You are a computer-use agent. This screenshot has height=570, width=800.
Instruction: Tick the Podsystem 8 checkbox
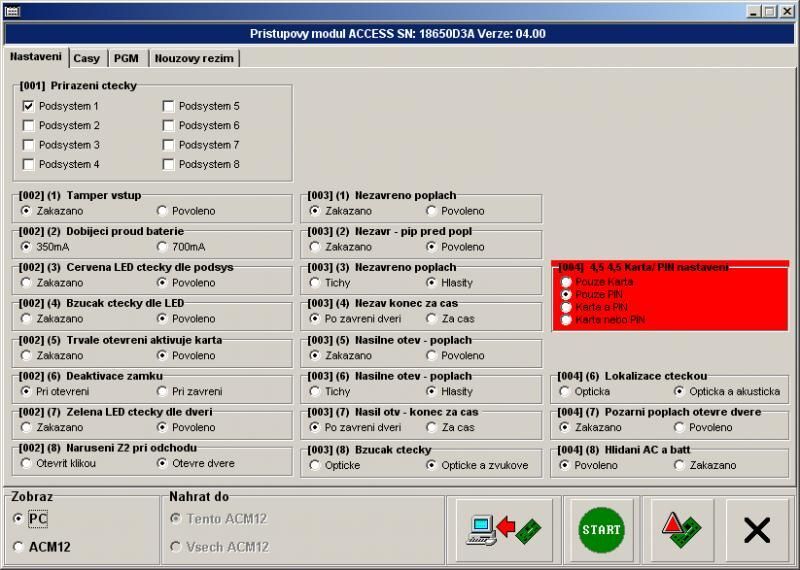coord(169,164)
